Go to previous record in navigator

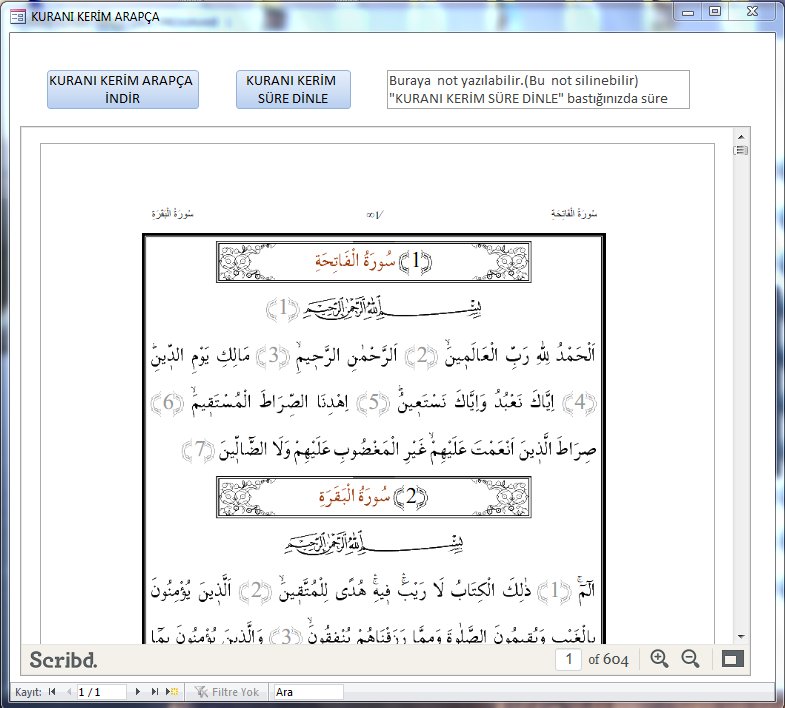68,692
